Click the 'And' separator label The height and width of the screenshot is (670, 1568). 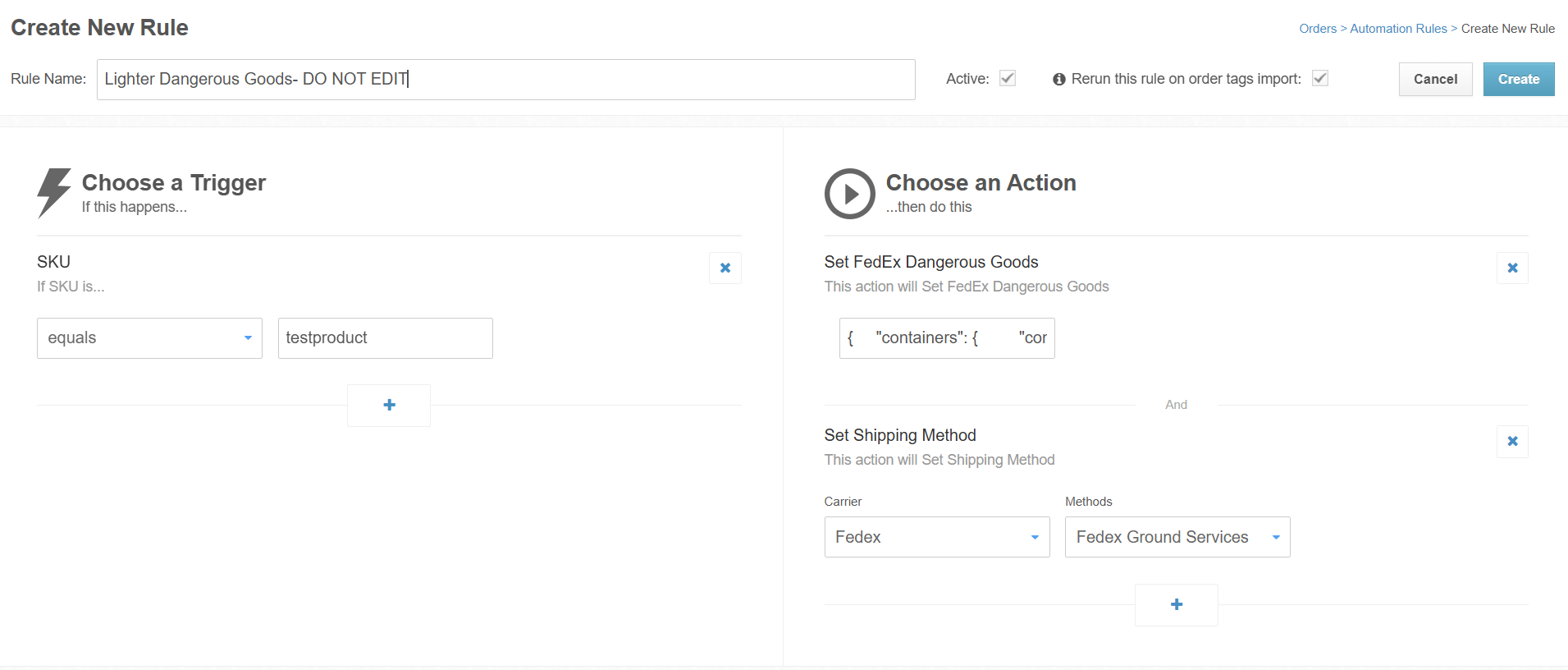click(x=1176, y=405)
